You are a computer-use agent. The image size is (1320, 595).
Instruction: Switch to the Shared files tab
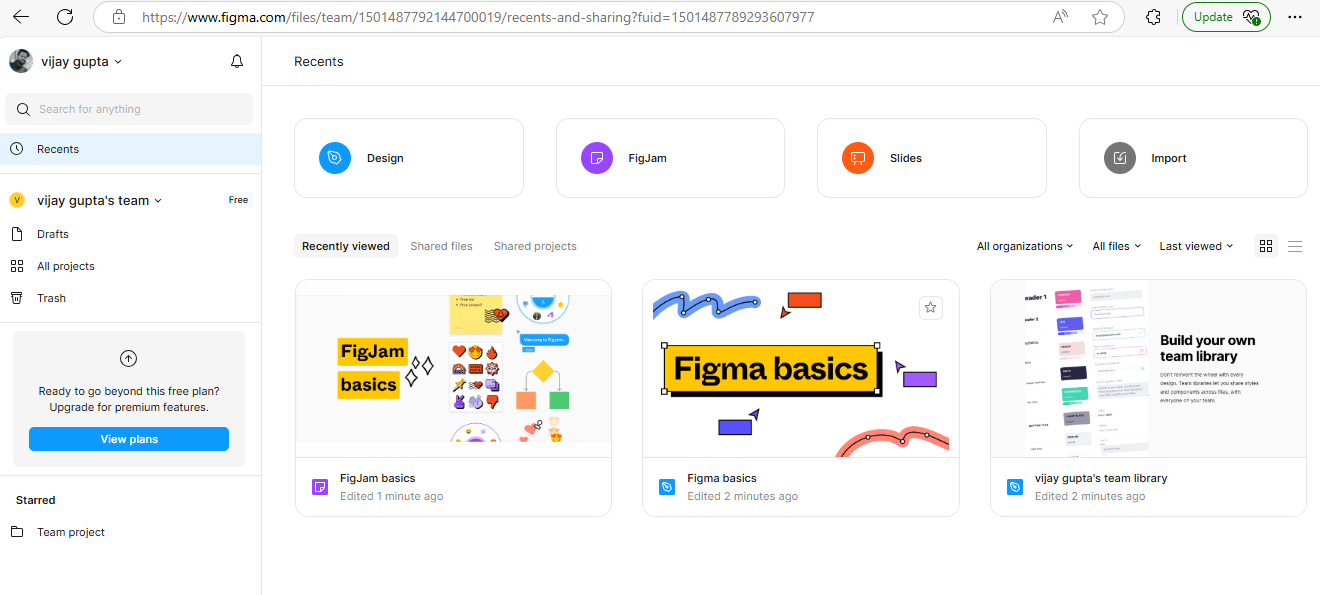click(x=441, y=246)
